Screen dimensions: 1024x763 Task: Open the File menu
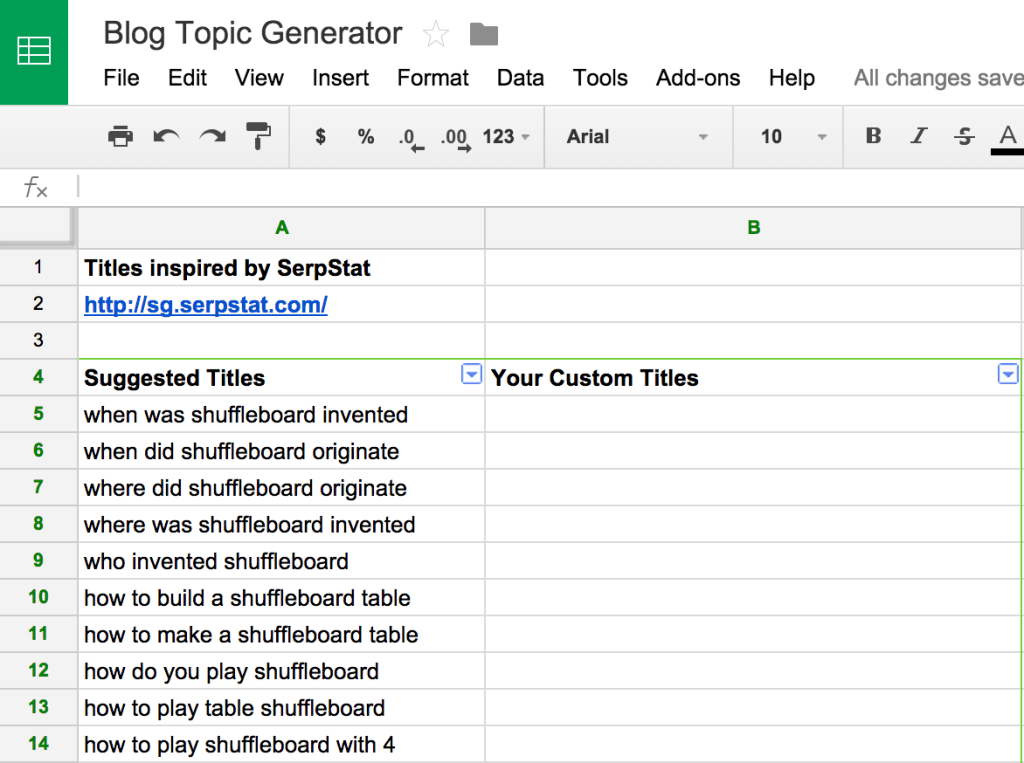[x=121, y=78]
